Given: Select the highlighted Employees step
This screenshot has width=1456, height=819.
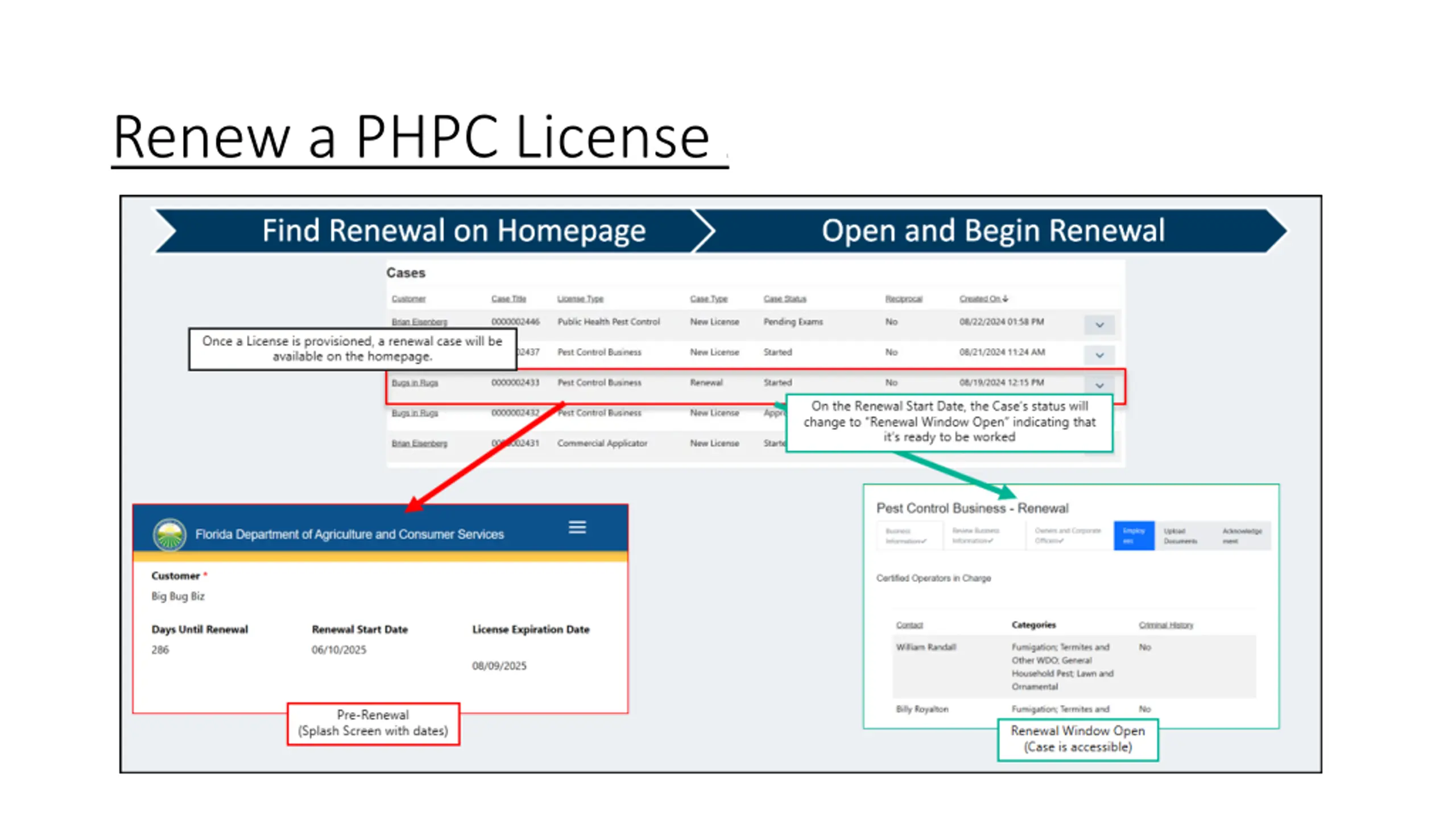Looking at the screenshot, I should coord(1134,536).
